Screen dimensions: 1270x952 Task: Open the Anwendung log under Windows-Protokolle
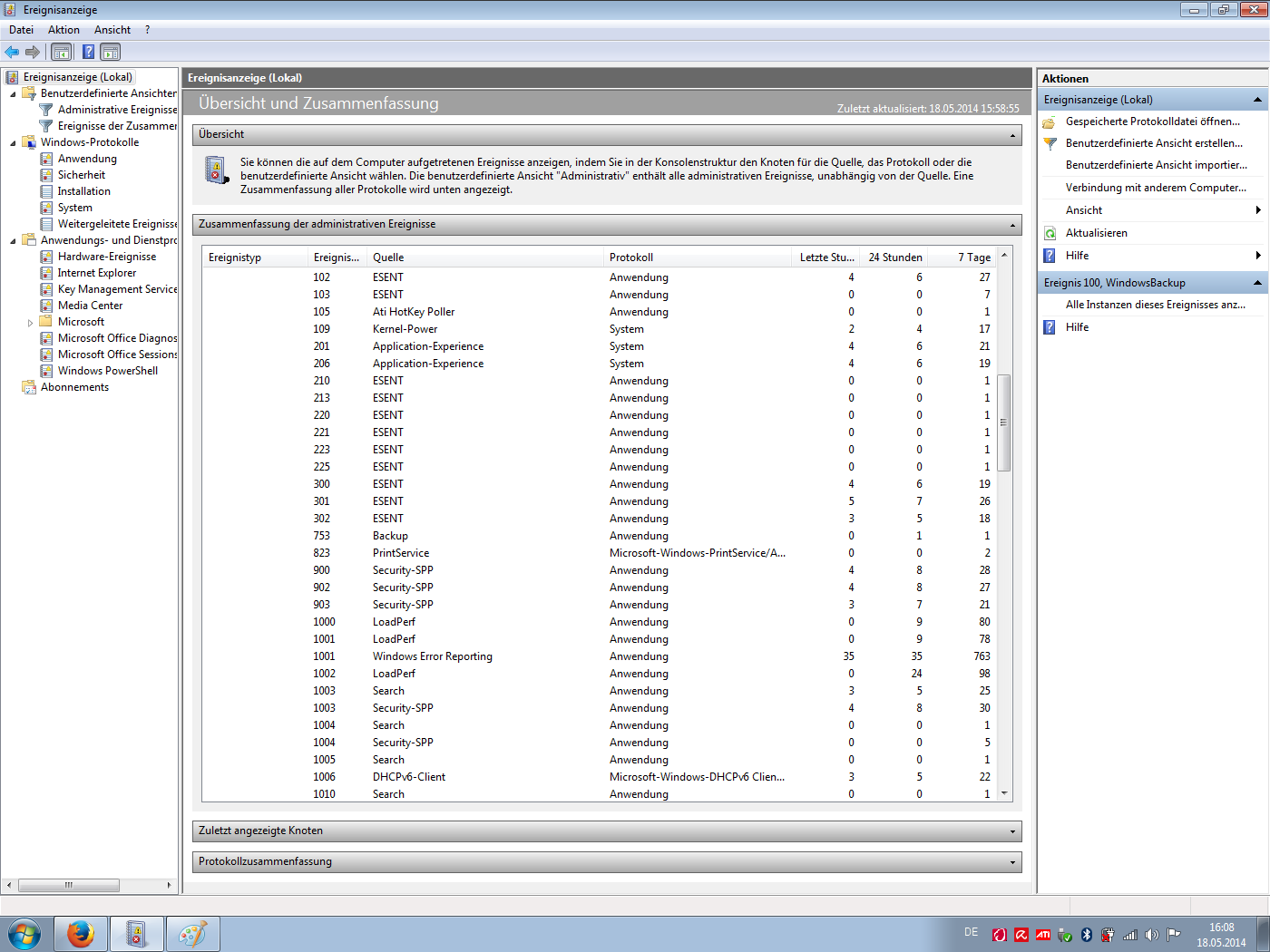(x=87, y=159)
